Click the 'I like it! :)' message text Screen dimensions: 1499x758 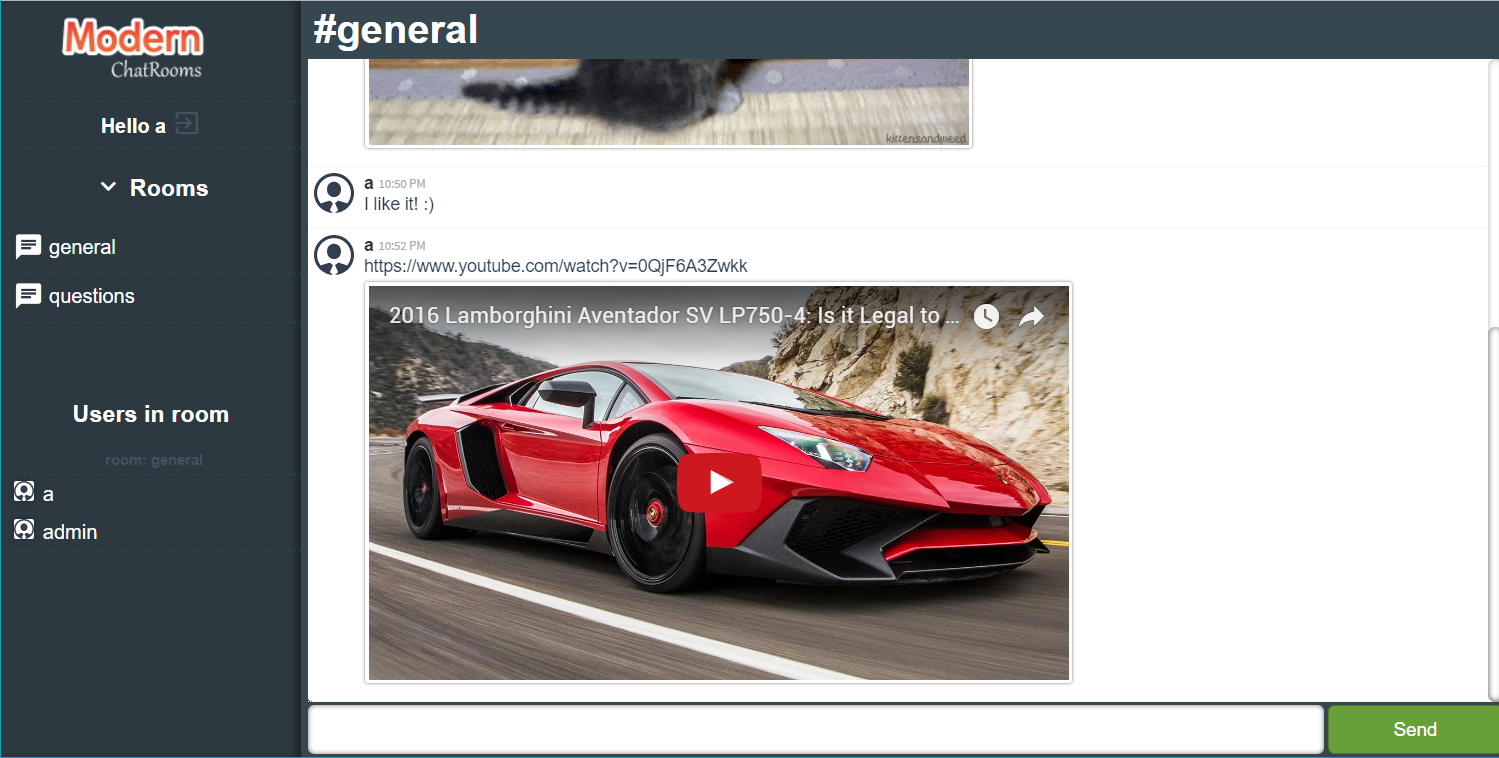[399, 204]
